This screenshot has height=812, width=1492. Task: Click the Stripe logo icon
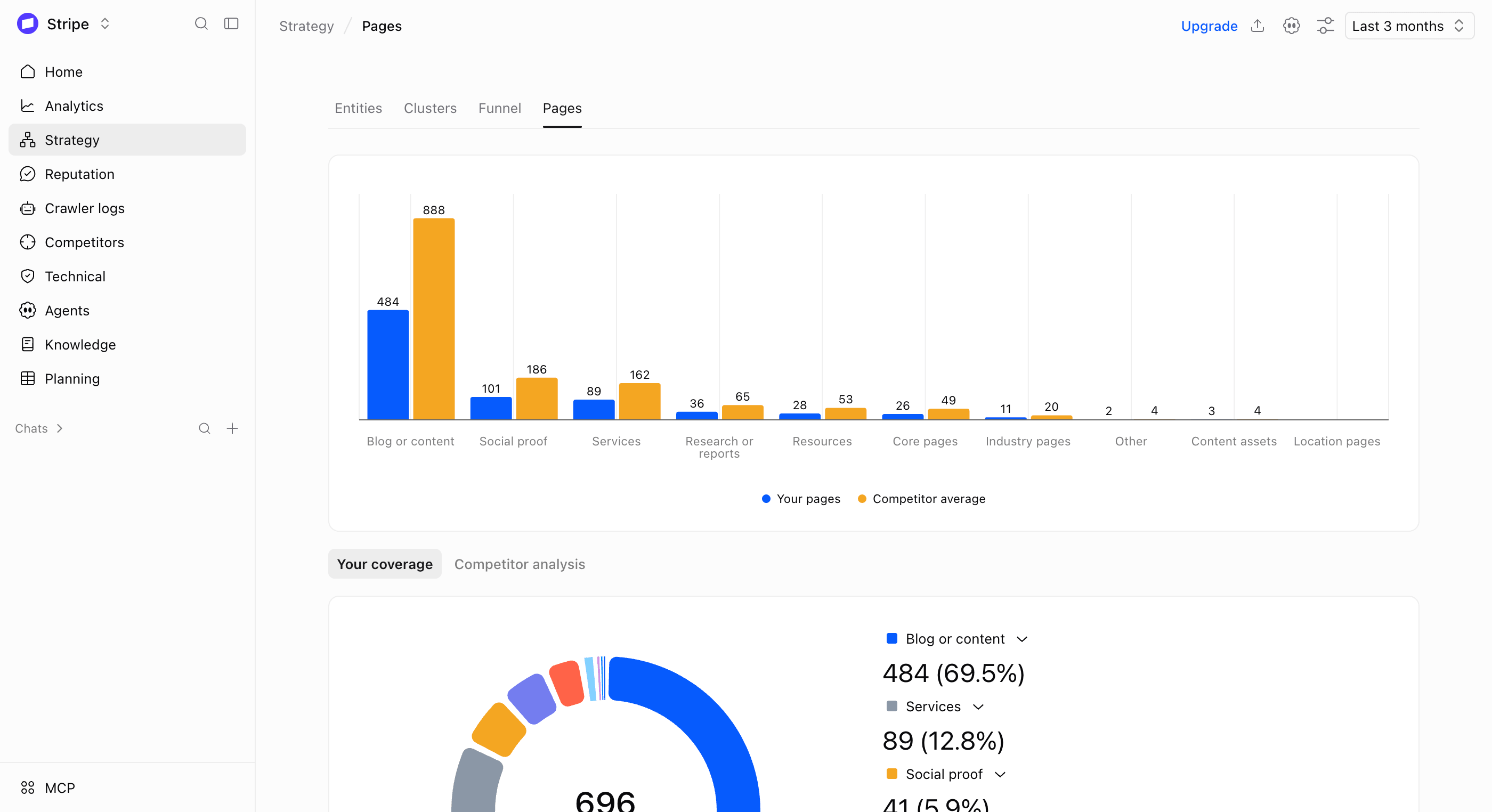(x=27, y=24)
